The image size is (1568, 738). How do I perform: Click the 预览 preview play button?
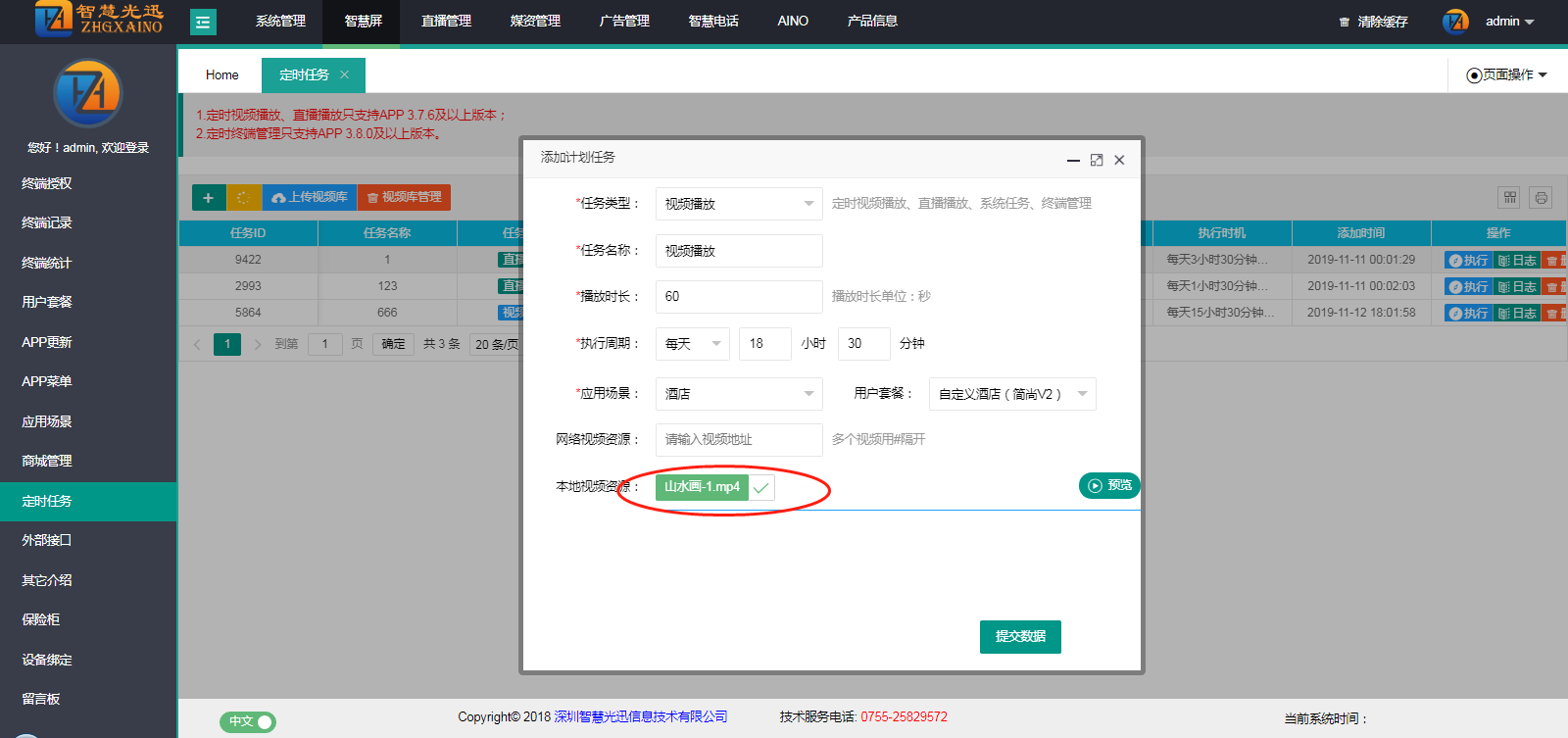click(x=1108, y=486)
